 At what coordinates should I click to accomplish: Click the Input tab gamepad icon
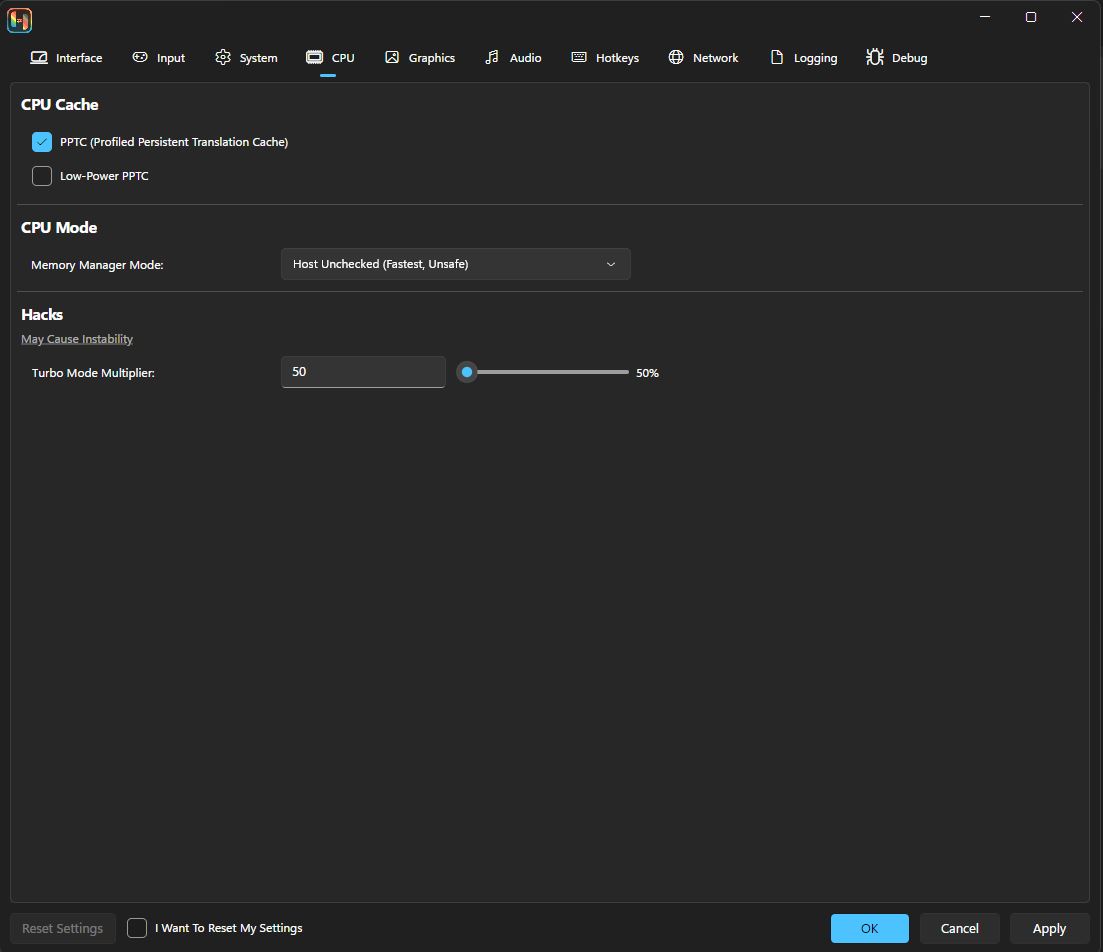140,58
